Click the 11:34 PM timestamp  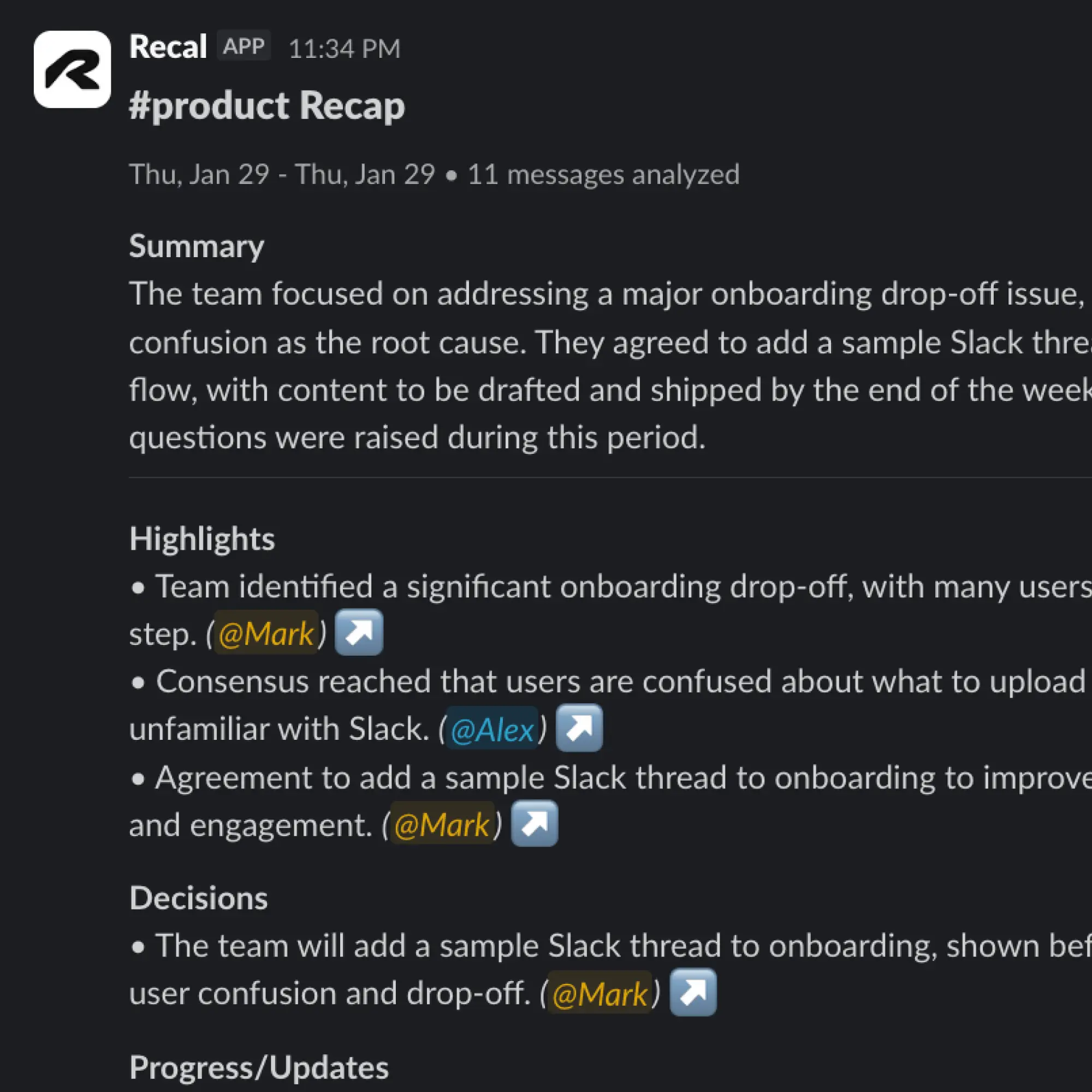pyautogui.click(x=343, y=49)
